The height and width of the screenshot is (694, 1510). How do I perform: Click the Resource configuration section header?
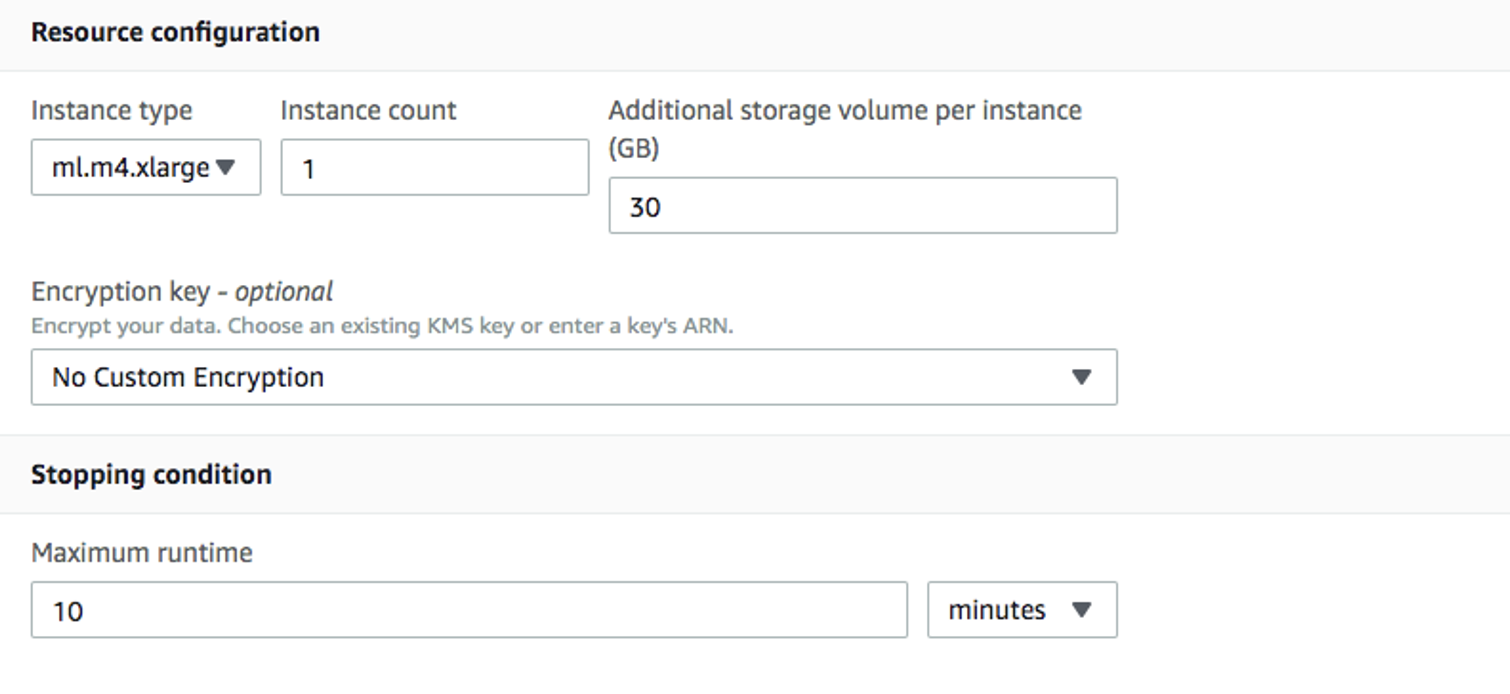176,32
